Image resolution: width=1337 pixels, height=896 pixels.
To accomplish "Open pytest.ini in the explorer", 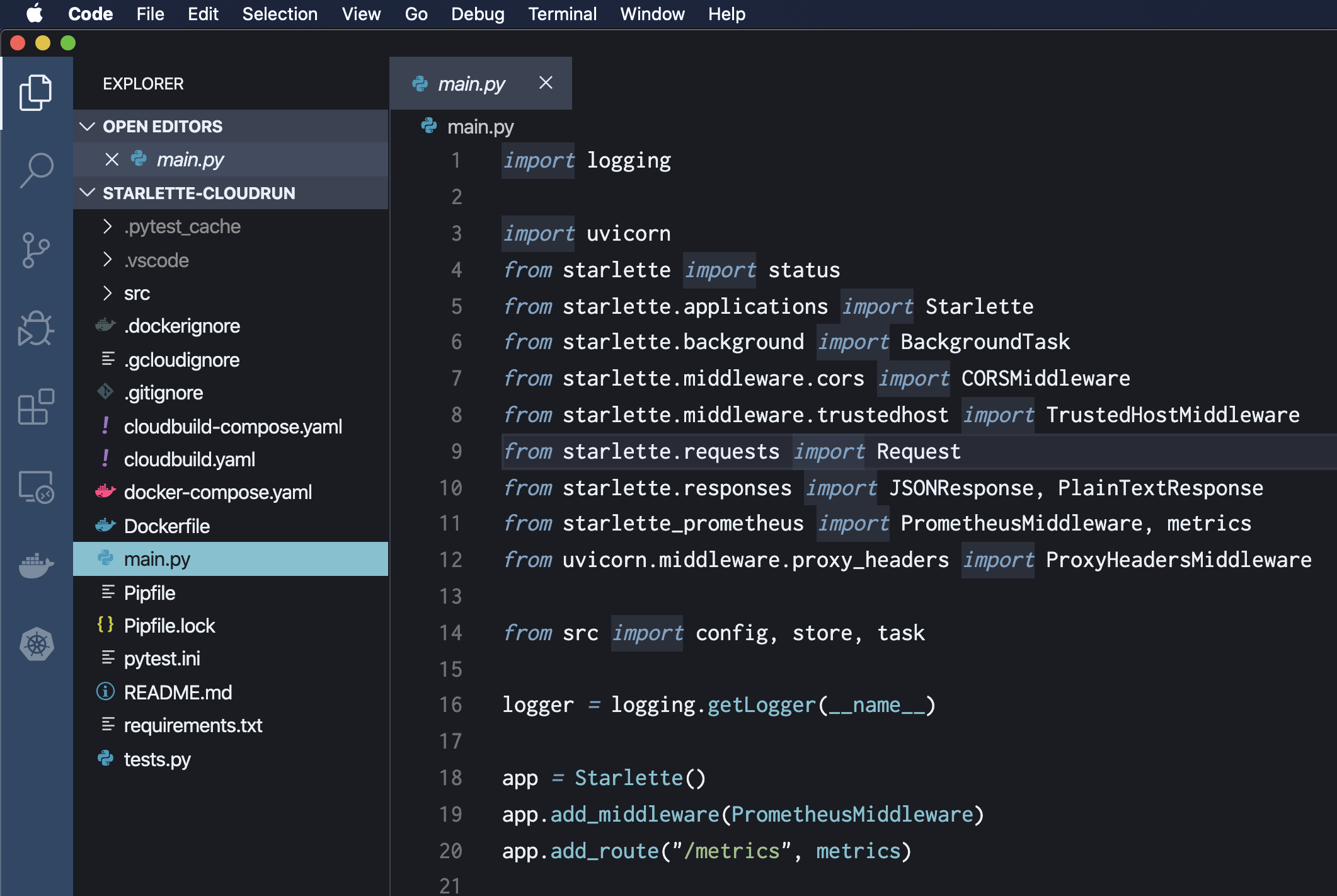I will click(x=231, y=658).
